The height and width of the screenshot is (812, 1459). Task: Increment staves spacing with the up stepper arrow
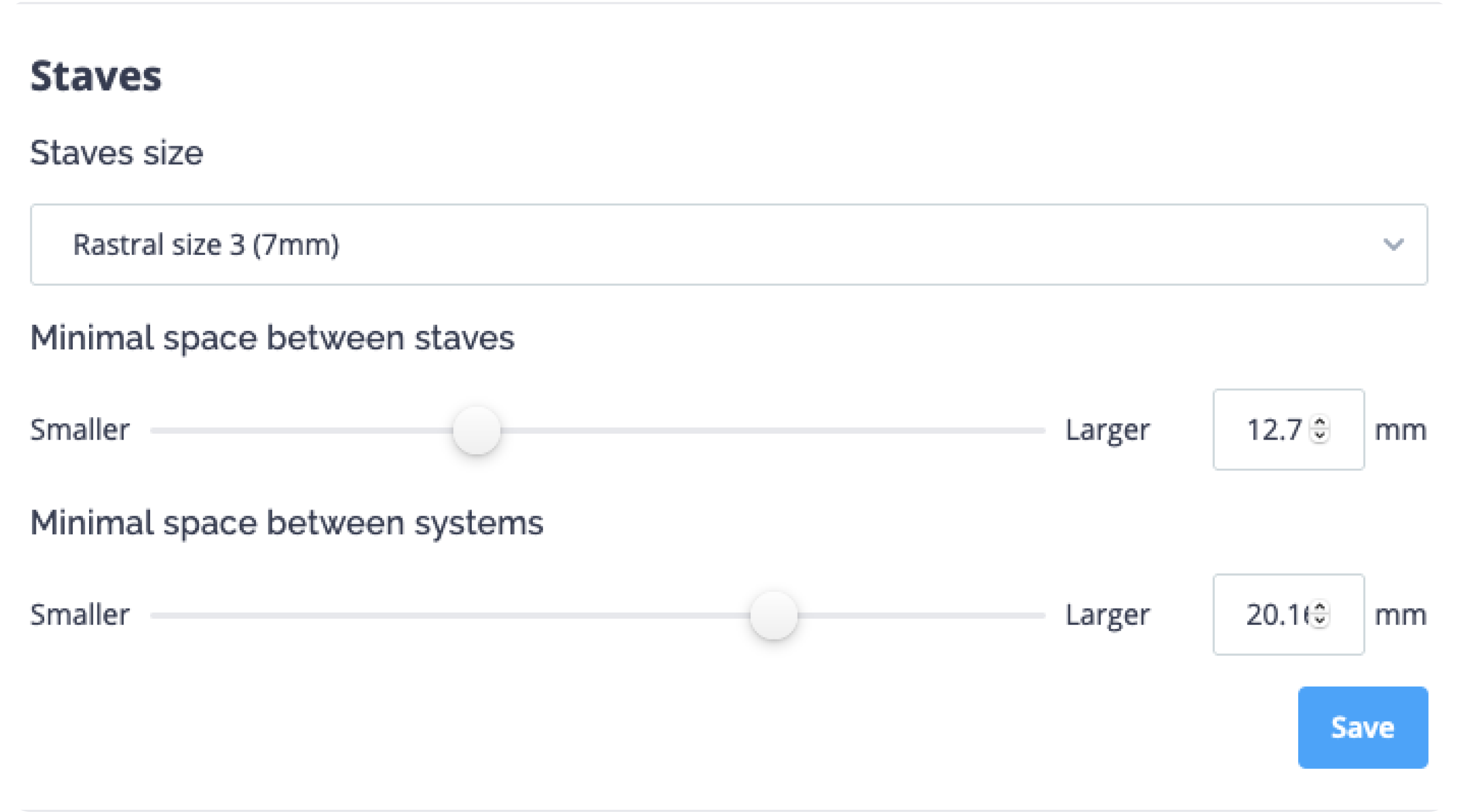tap(1320, 422)
